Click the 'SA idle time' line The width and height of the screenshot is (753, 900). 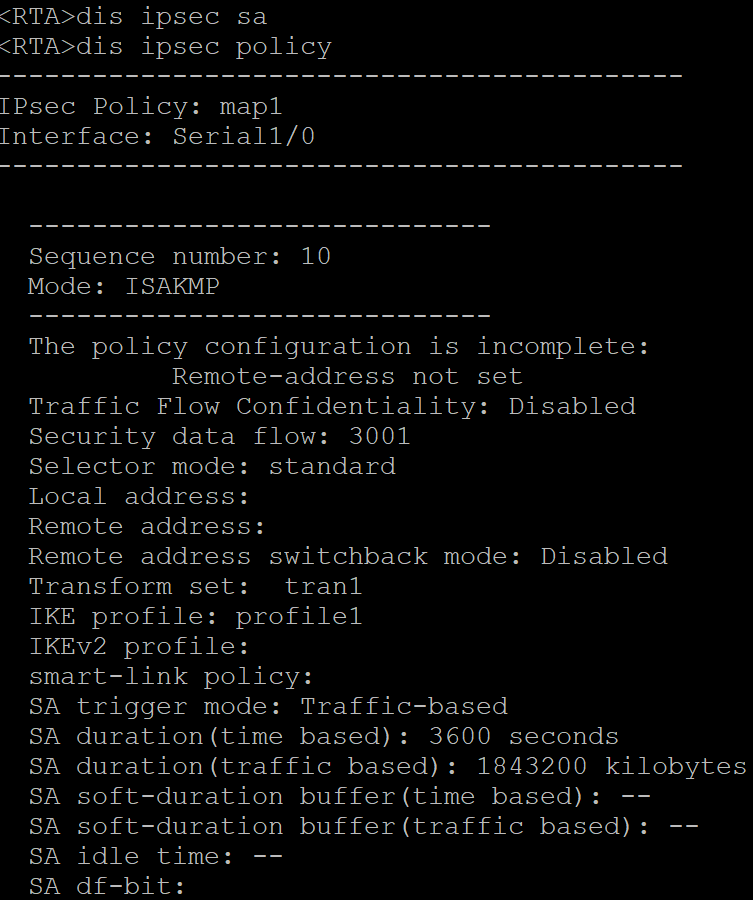155,857
